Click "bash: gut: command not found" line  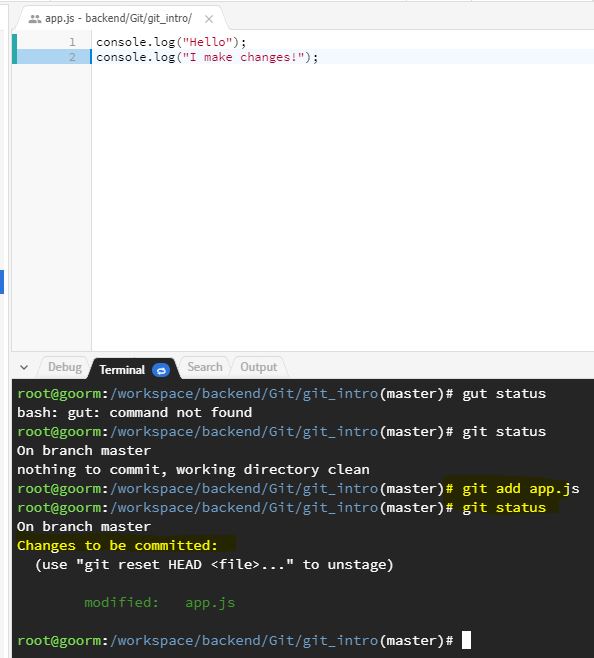134,413
